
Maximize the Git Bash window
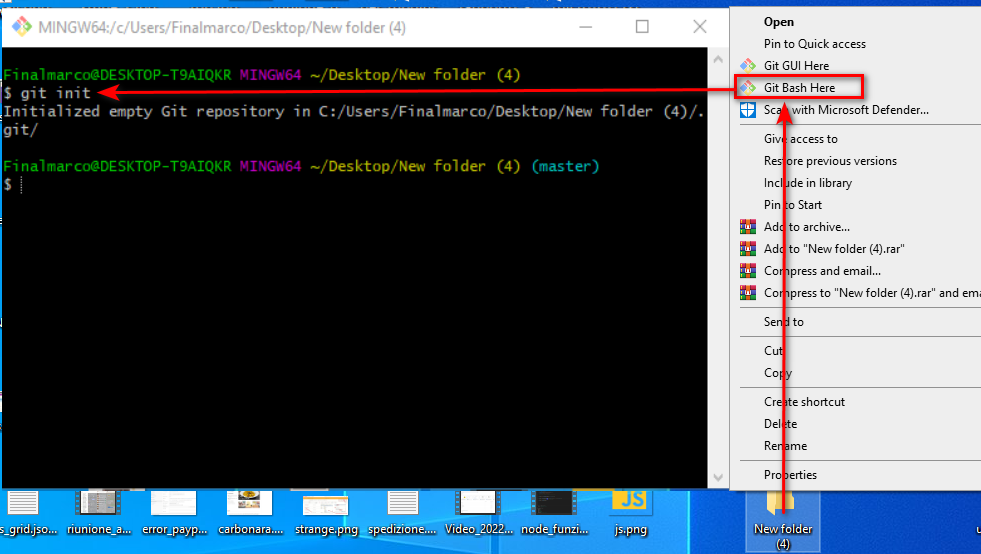click(x=642, y=27)
